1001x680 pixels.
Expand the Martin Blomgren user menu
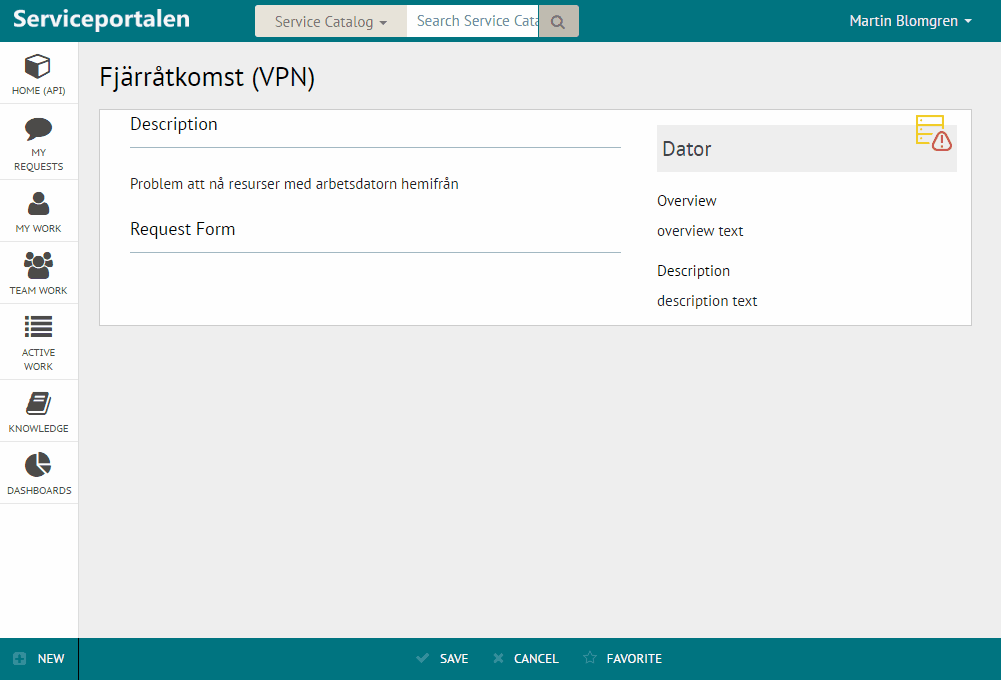tap(910, 21)
